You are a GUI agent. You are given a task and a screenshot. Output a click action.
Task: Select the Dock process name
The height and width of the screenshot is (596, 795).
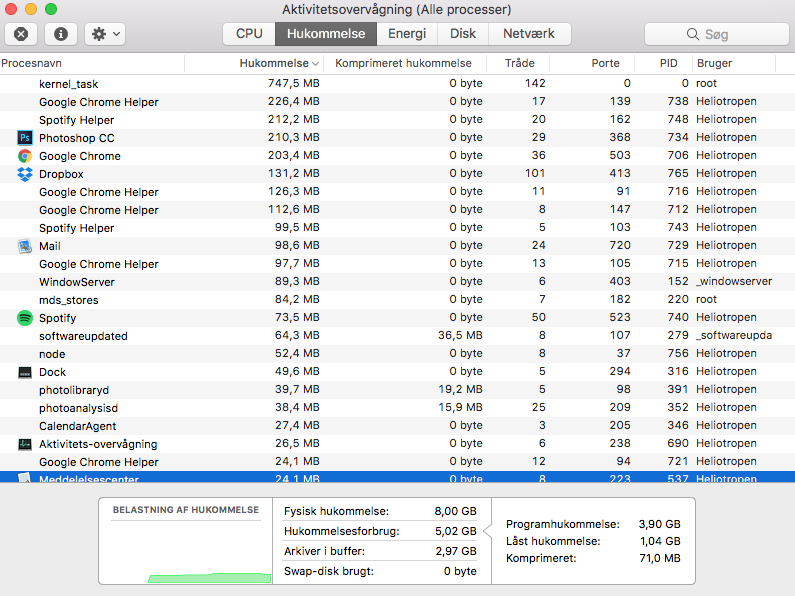click(x=52, y=372)
